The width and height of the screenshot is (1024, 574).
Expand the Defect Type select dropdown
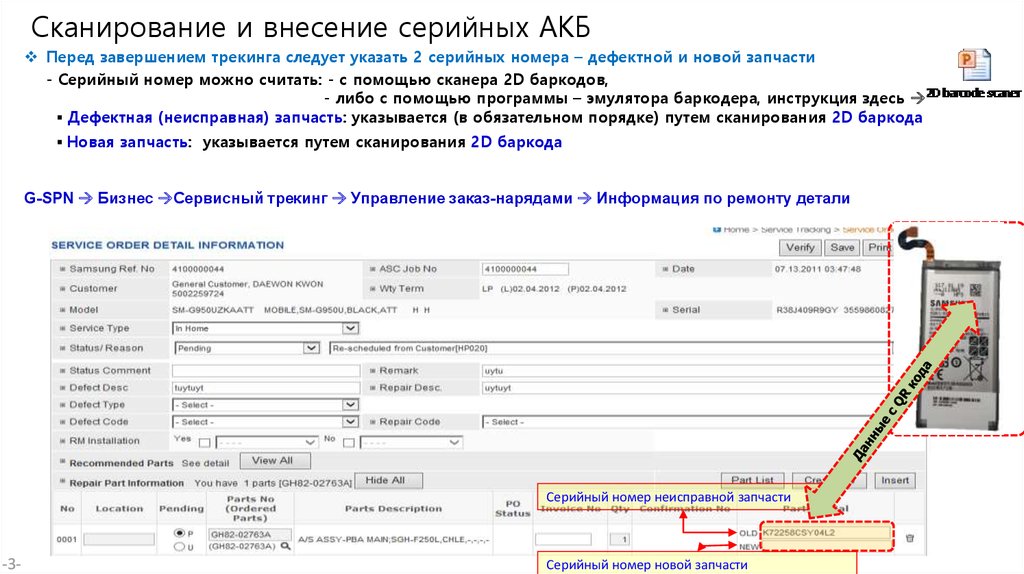click(x=350, y=405)
